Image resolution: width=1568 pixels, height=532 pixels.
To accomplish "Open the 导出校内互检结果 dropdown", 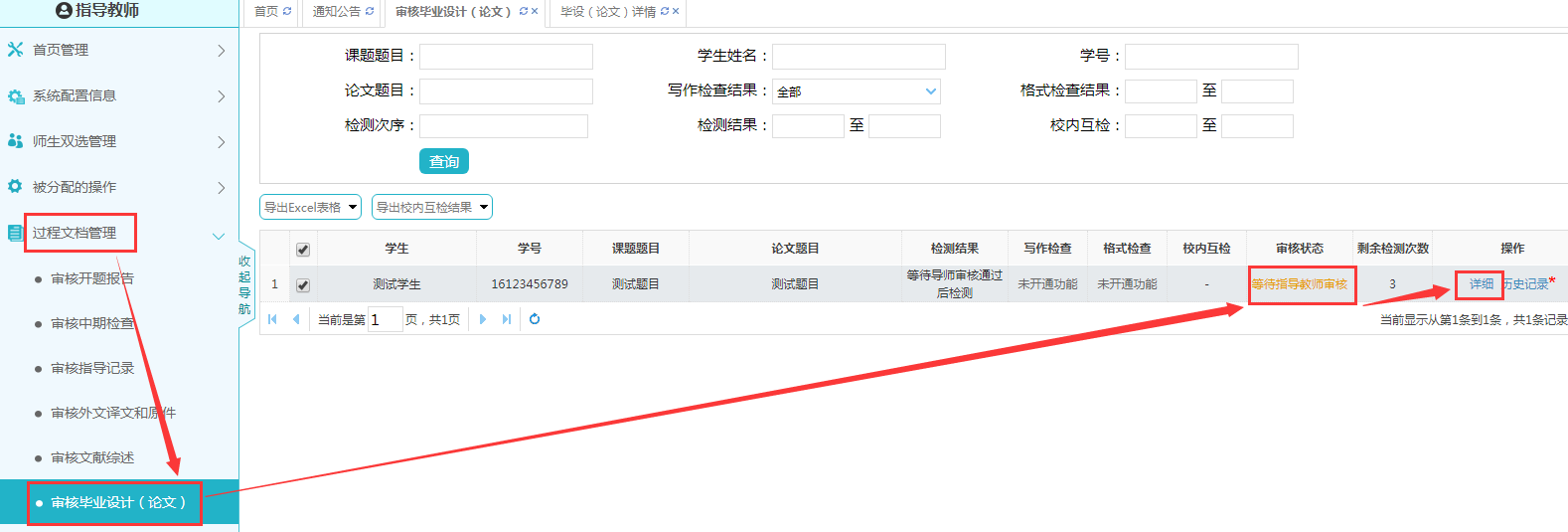I will 431,207.
